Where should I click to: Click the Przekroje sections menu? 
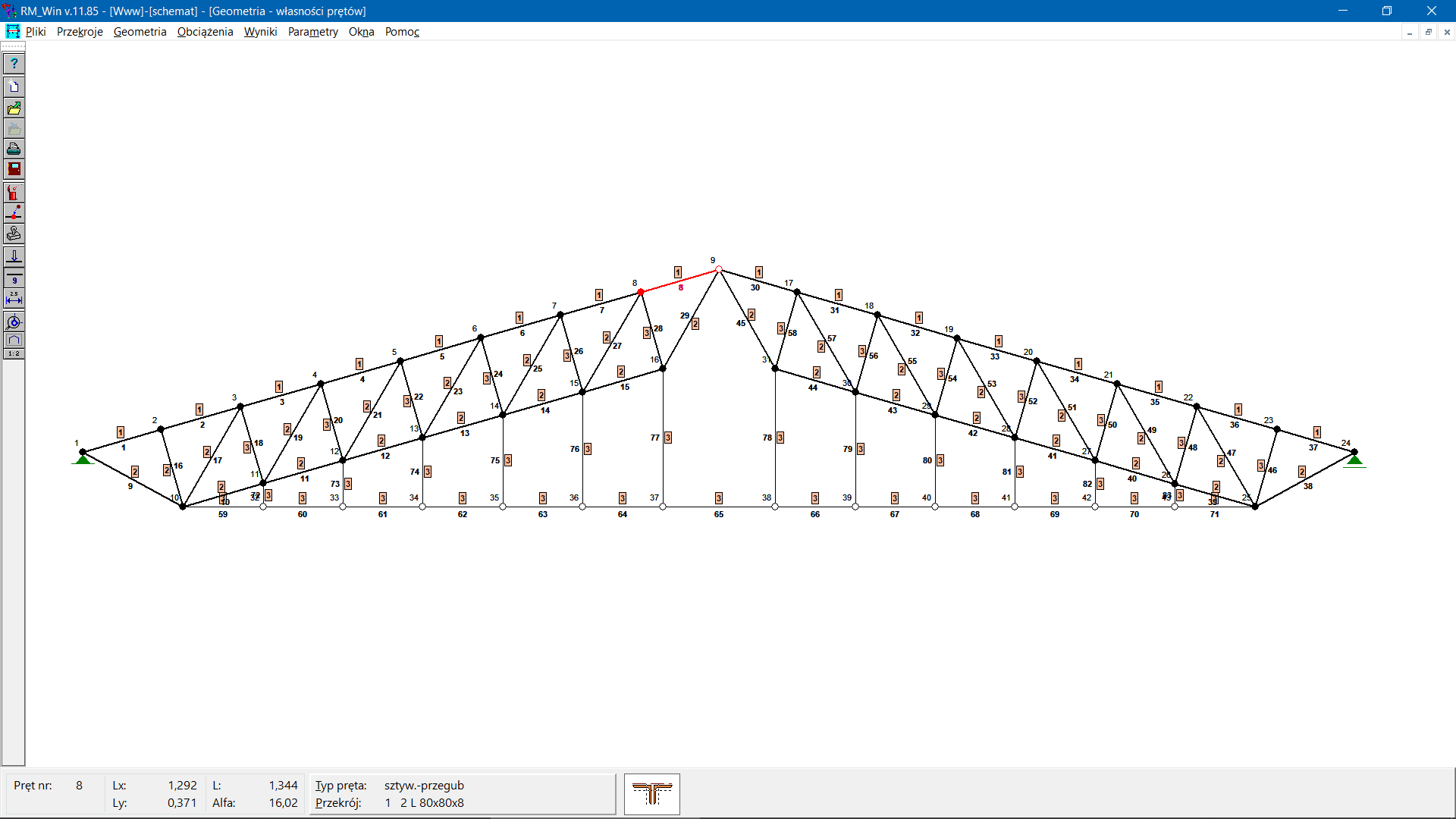tap(80, 31)
